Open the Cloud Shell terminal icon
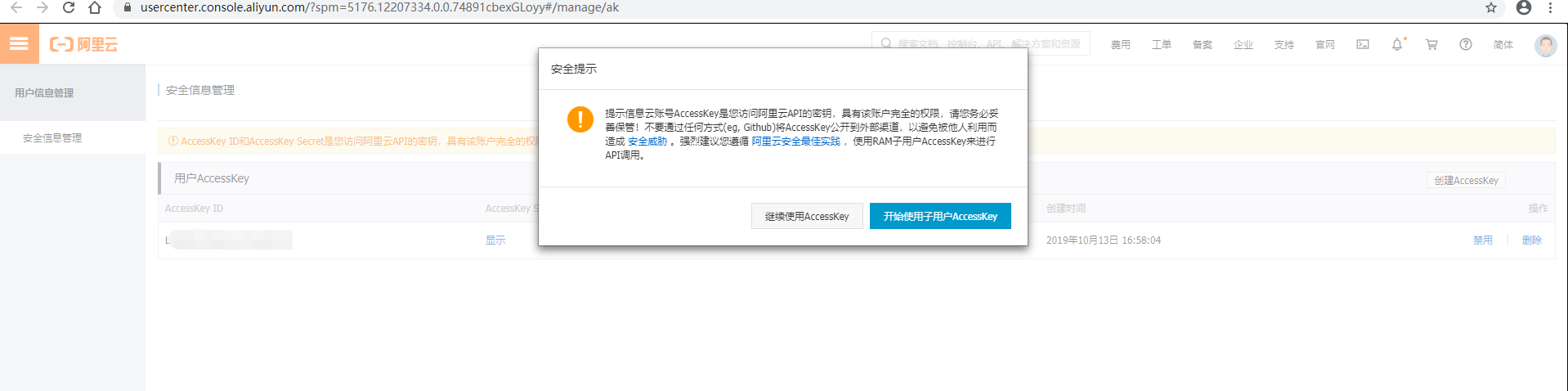The width and height of the screenshot is (1568, 391). coord(1363,44)
